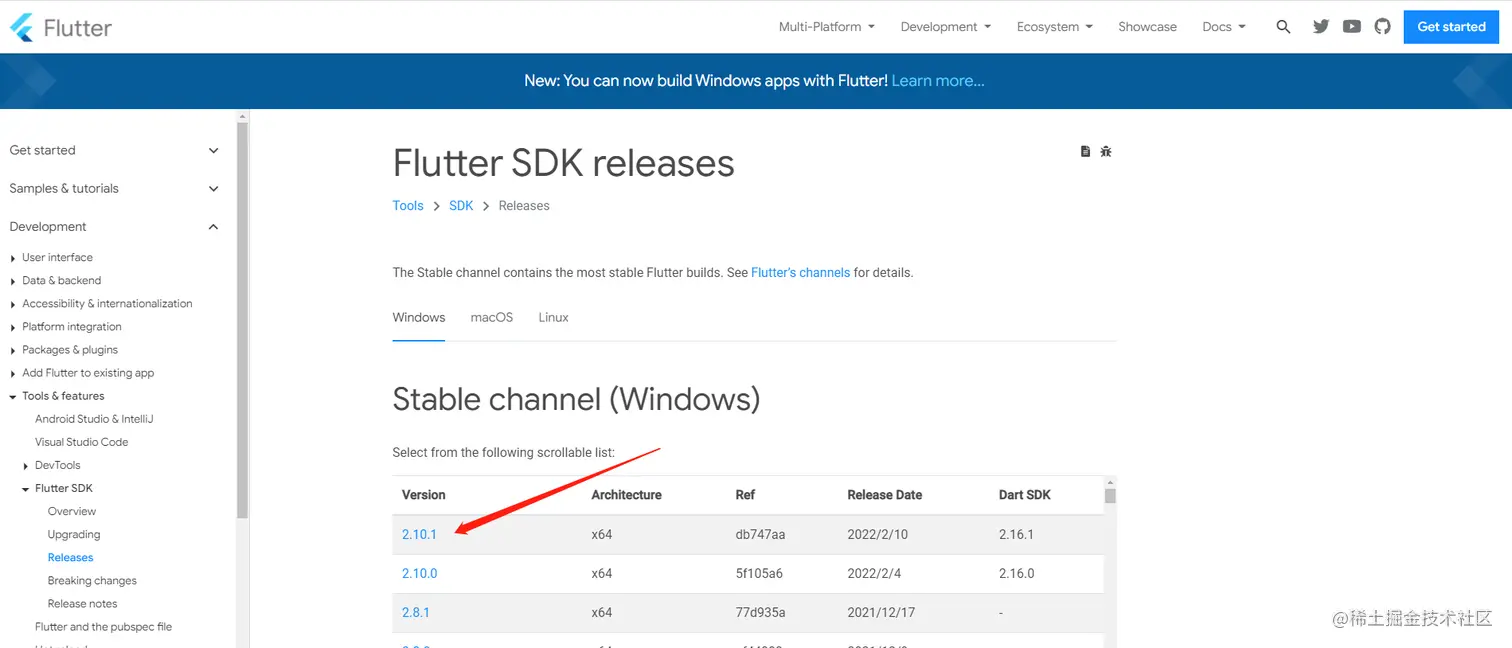The image size is (1512, 648).
Task: Open the Docs dropdown menu
Action: pyautogui.click(x=1224, y=27)
